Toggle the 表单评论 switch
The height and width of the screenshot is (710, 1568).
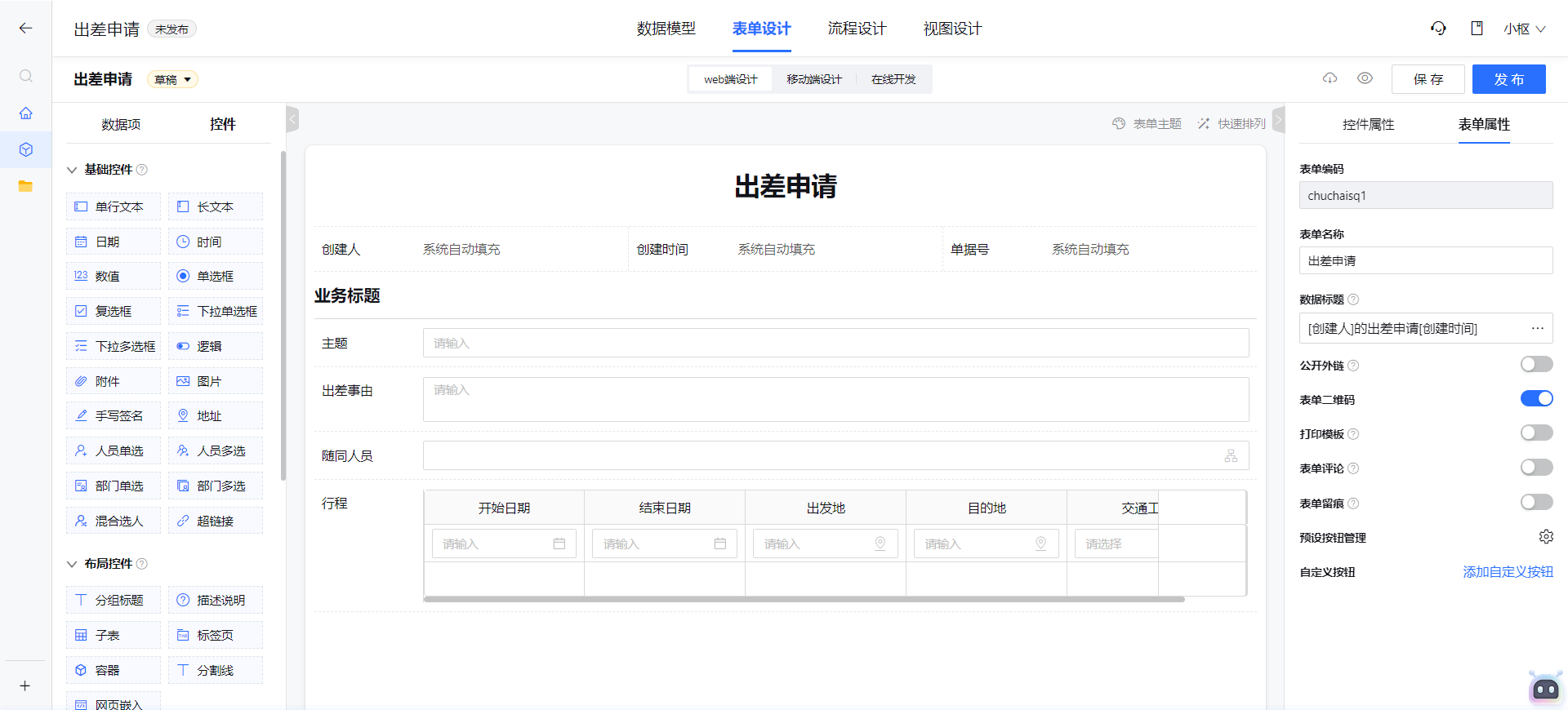point(1536,467)
